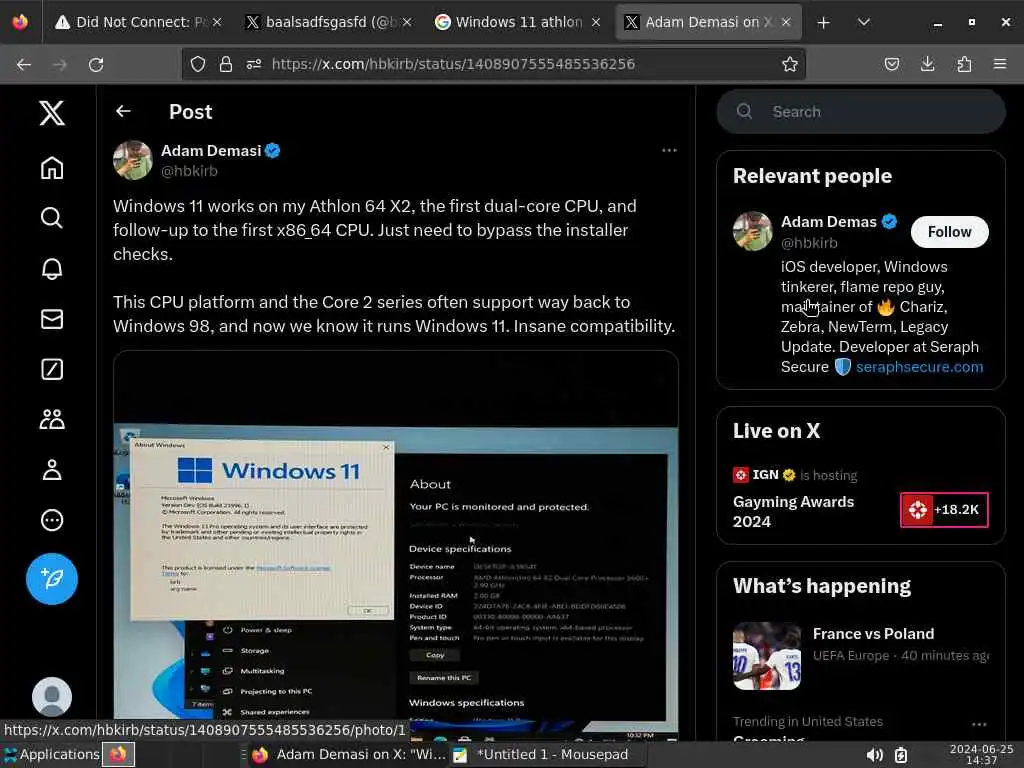This screenshot has width=1024, height=768.
Task: Go back with the Post back arrow
Action: tap(123, 112)
